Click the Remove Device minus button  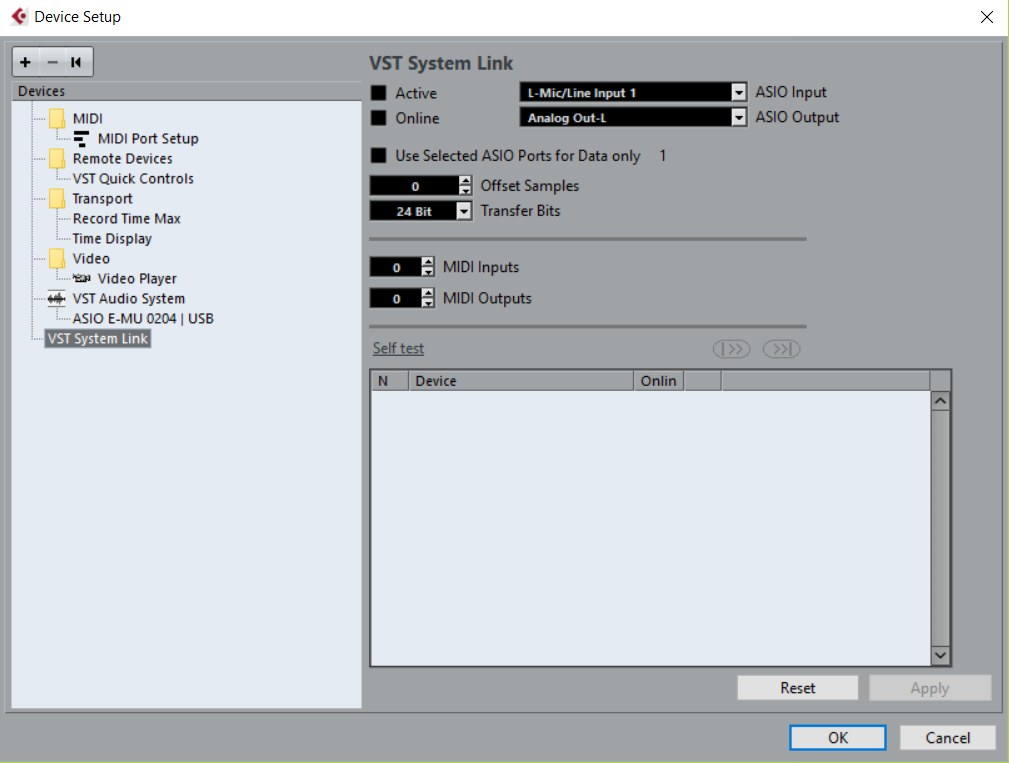point(53,62)
